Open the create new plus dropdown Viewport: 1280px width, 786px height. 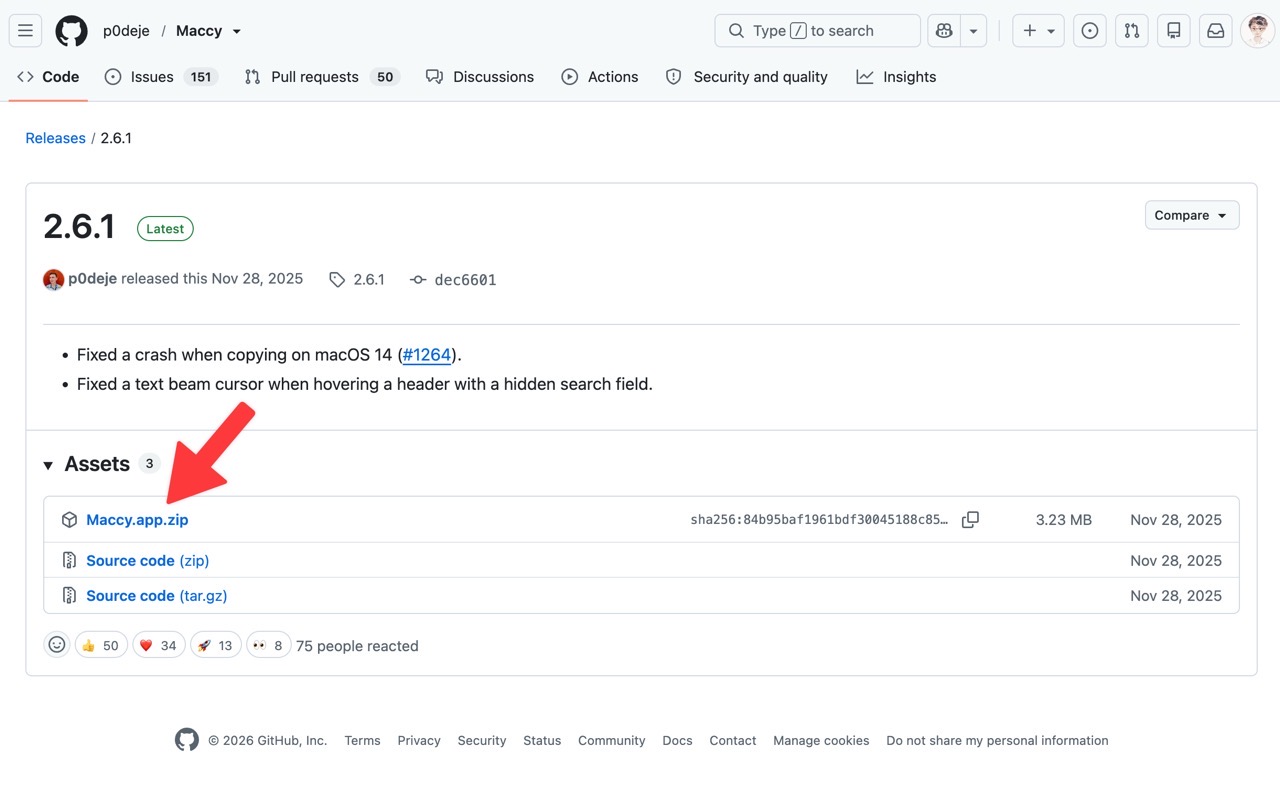(x=1039, y=31)
